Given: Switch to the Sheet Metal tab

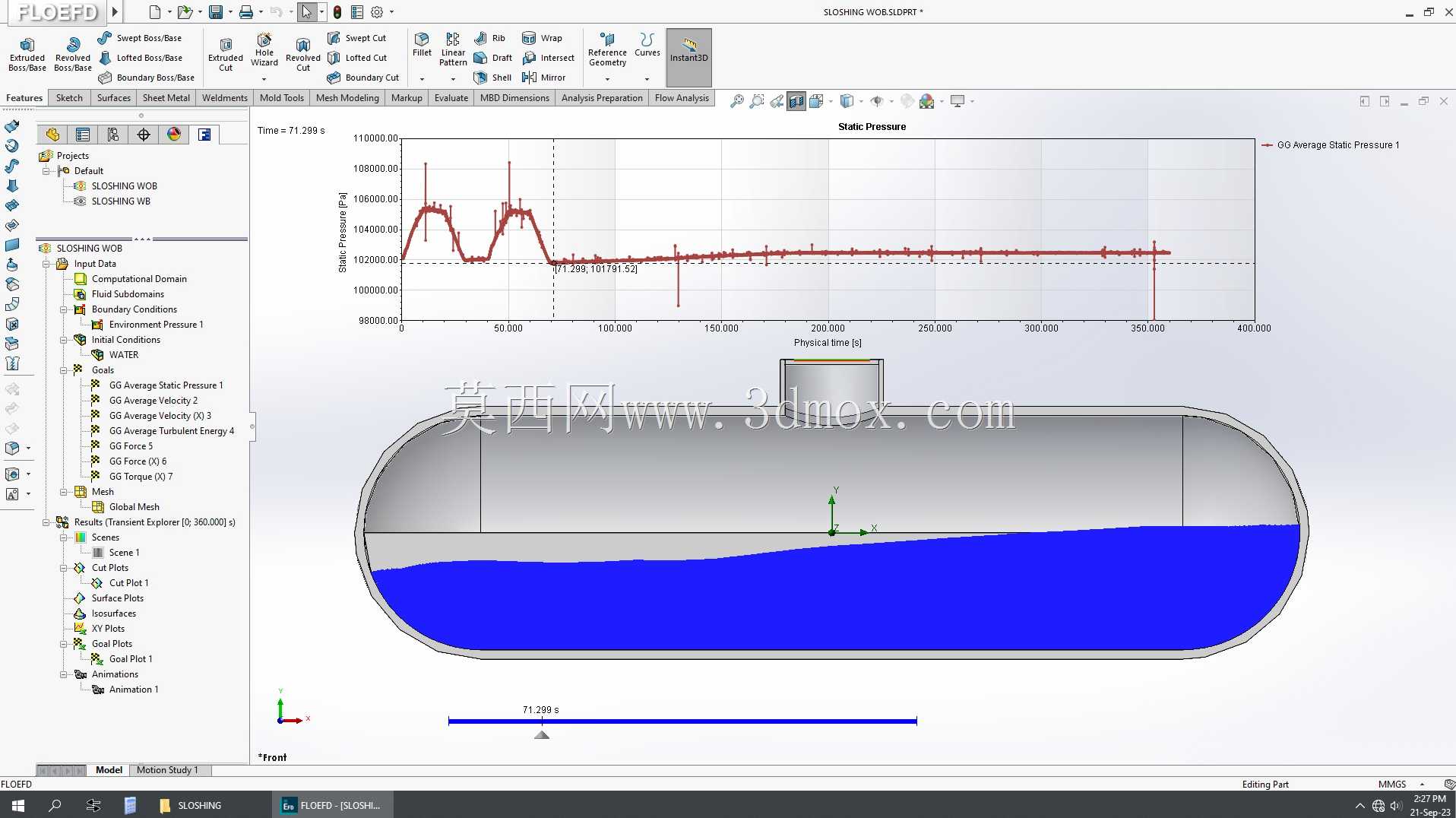Looking at the screenshot, I should pos(166,98).
